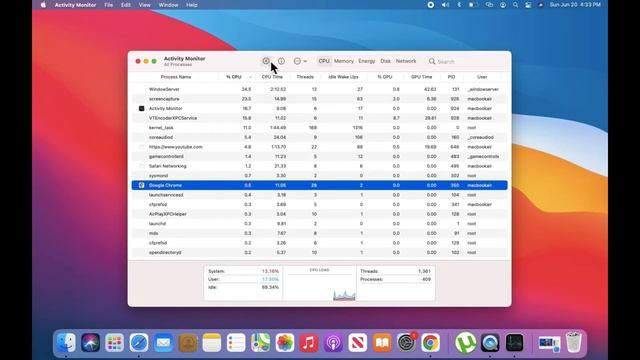Select the screencapture process row

coord(320,99)
